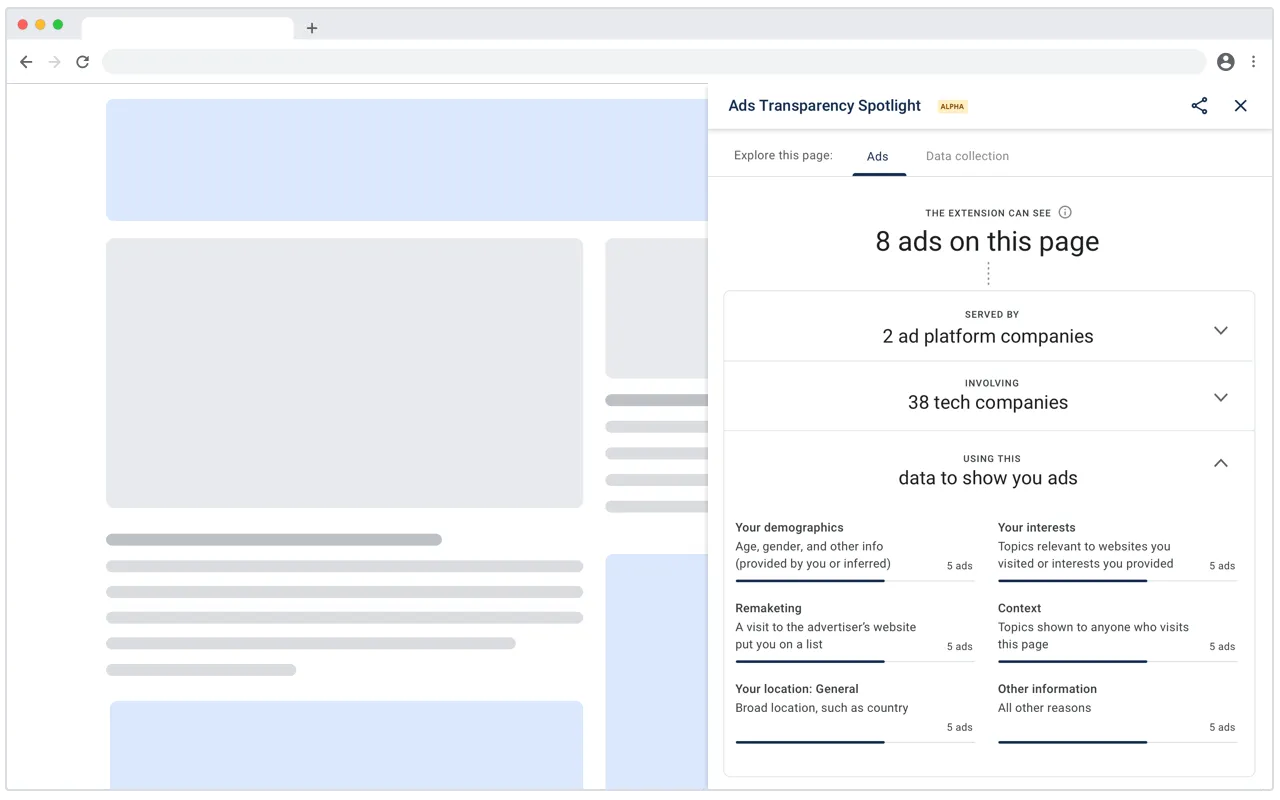Viewport: 1280px width, 800px height.
Task: Open the browser three-dot menu
Action: click(1253, 61)
